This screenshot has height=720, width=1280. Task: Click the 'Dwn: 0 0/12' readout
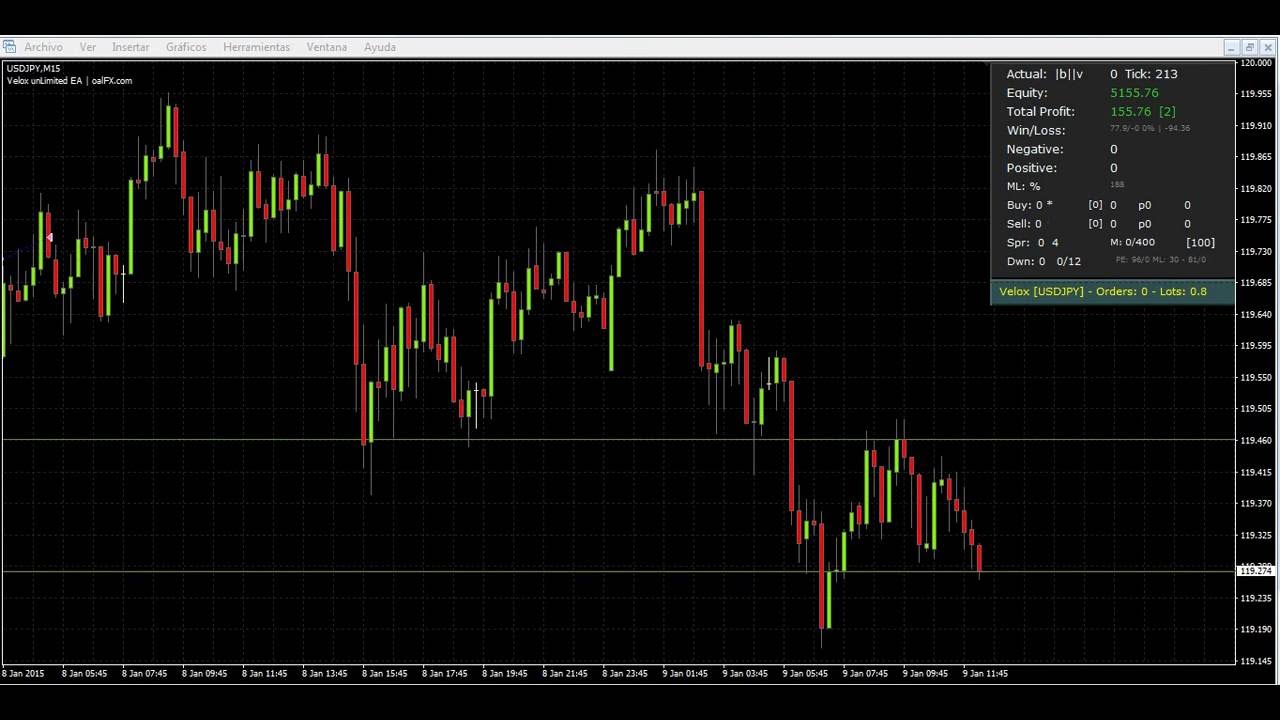click(1043, 262)
